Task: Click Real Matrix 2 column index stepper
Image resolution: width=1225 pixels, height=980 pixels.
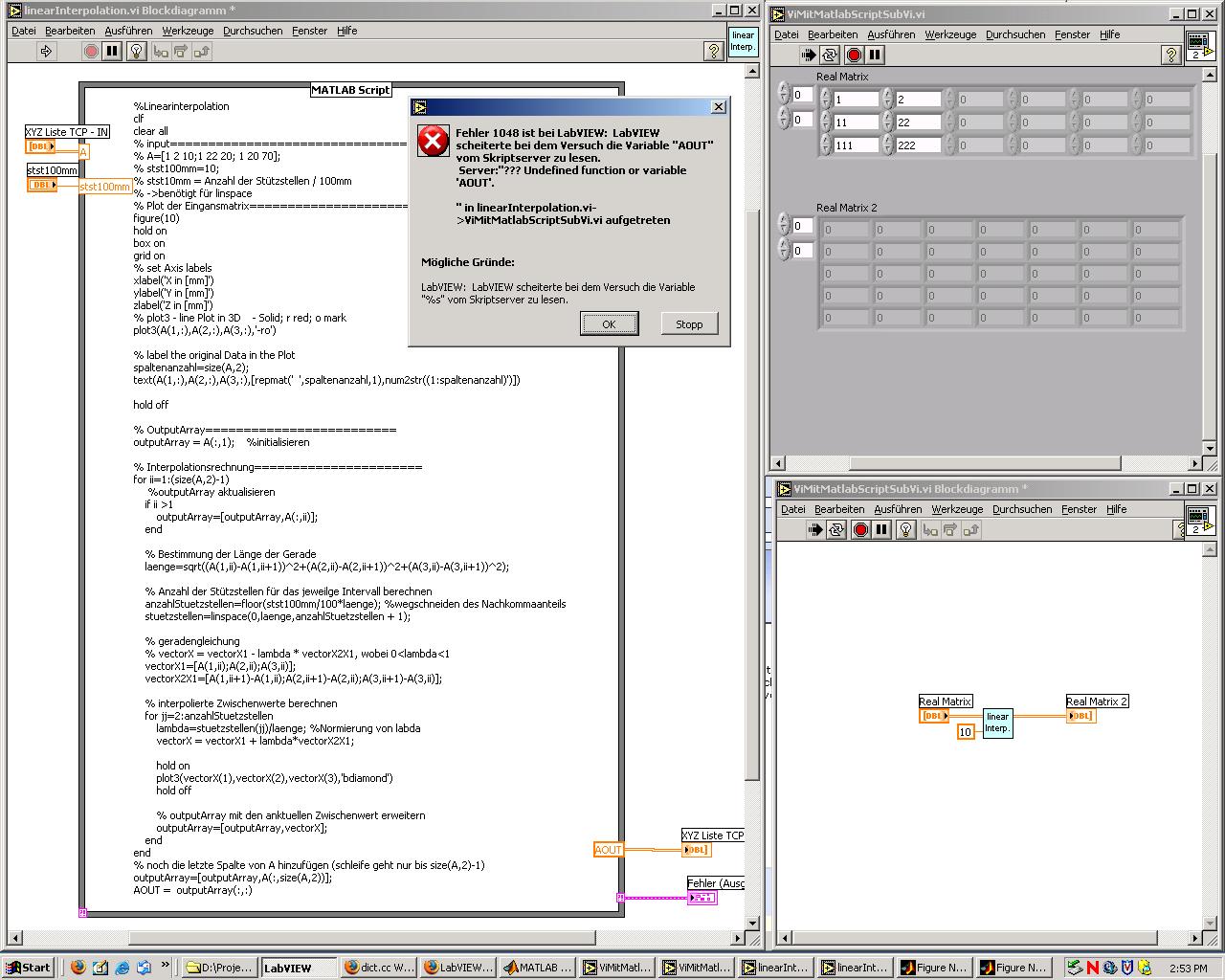Action: click(784, 251)
